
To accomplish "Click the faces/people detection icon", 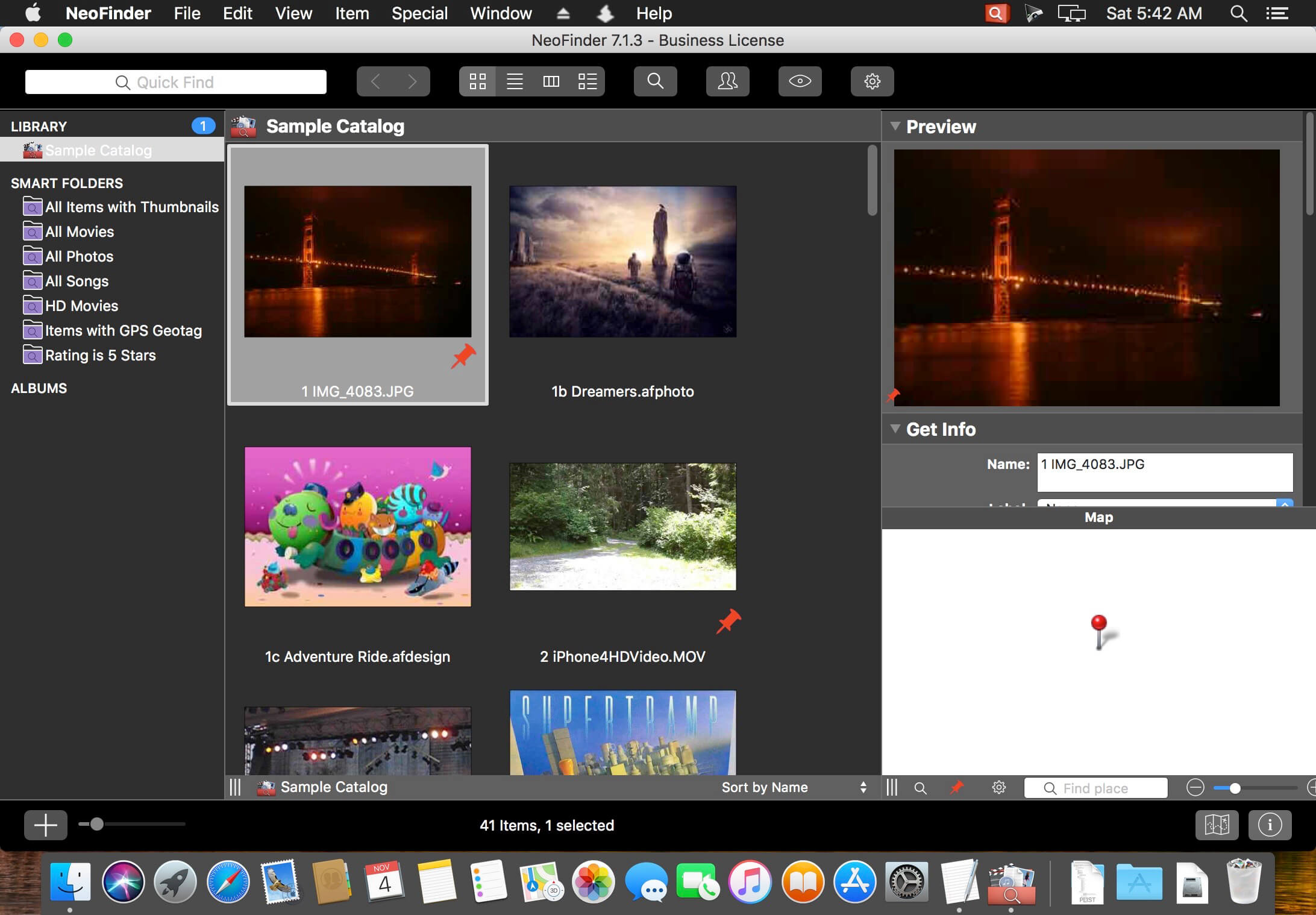I will pyautogui.click(x=727, y=81).
